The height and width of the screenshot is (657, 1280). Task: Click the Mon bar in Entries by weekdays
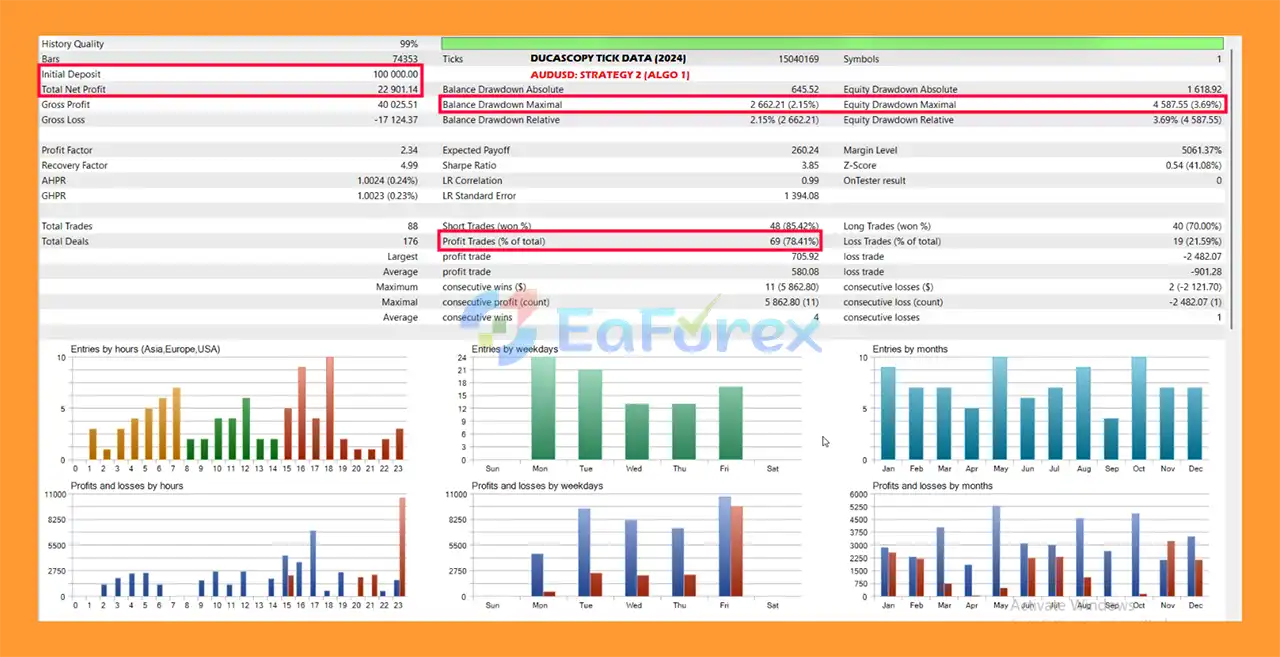tap(543, 409)
